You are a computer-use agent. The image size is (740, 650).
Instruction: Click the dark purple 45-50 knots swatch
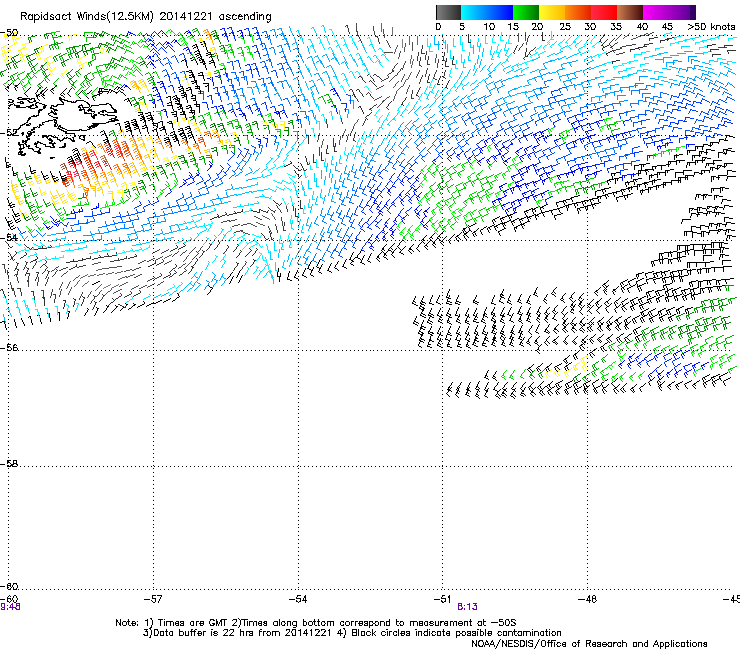pyautogui.click(x=682, y=12)
